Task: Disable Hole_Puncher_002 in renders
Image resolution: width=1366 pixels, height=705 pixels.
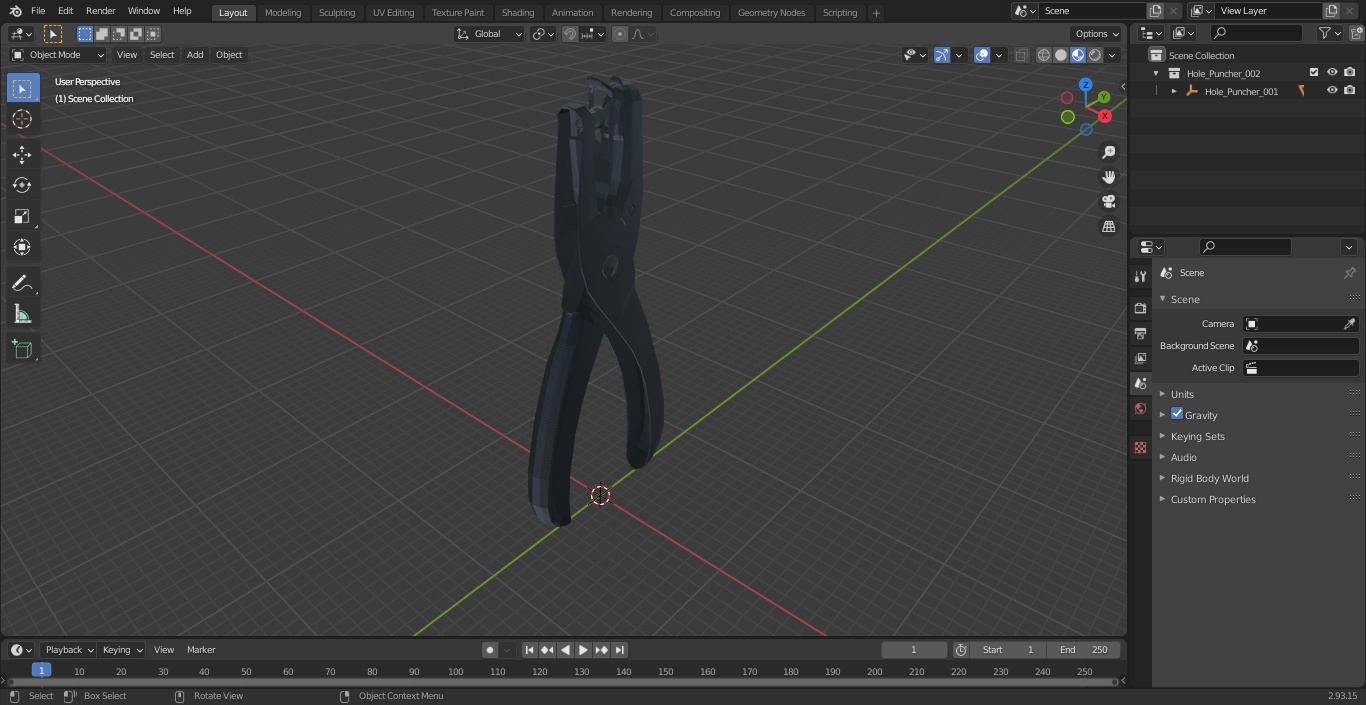Action: [x=1350, y=73]
